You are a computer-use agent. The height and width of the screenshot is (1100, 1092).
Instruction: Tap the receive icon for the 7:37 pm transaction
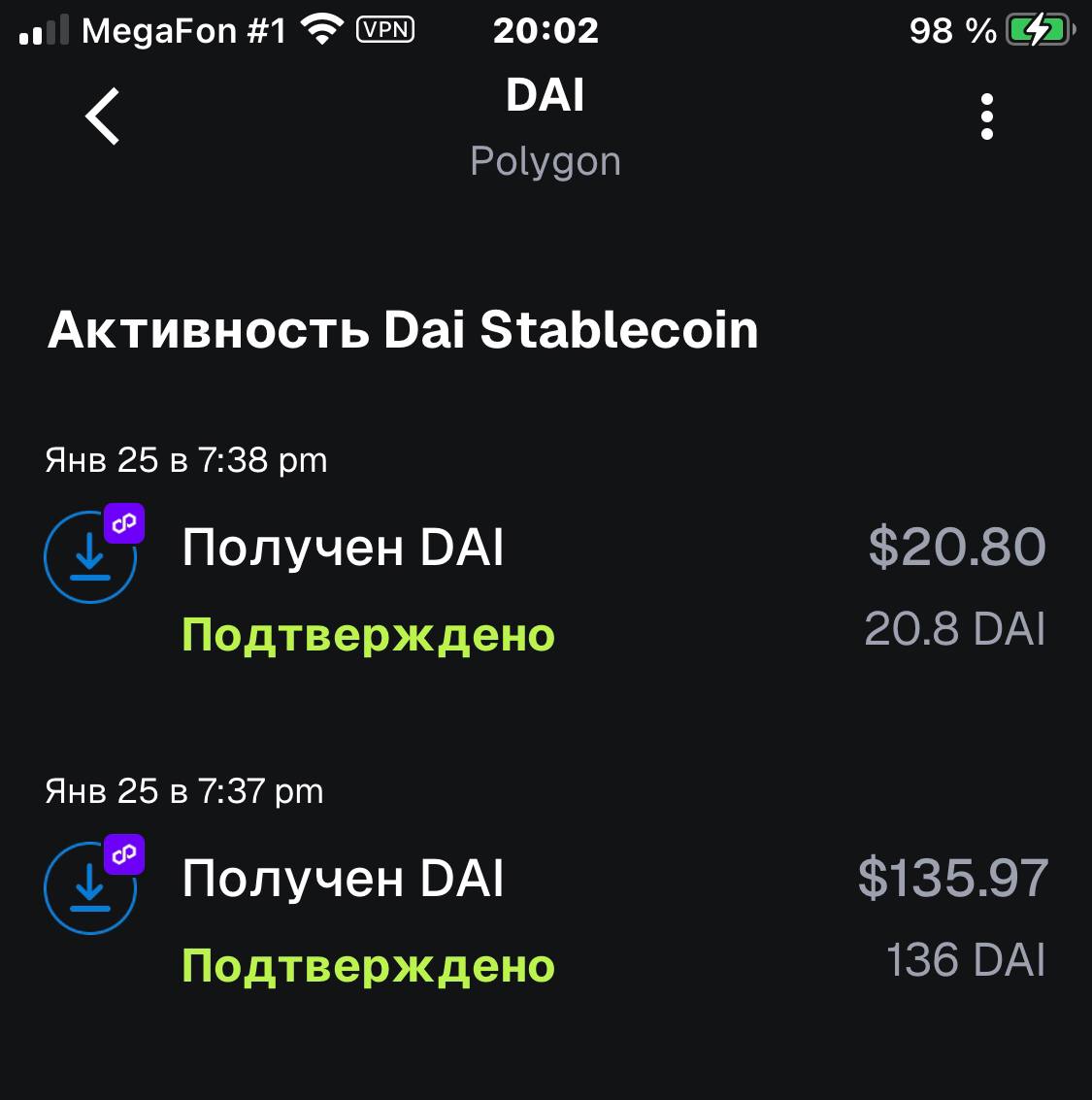(89, 888)
